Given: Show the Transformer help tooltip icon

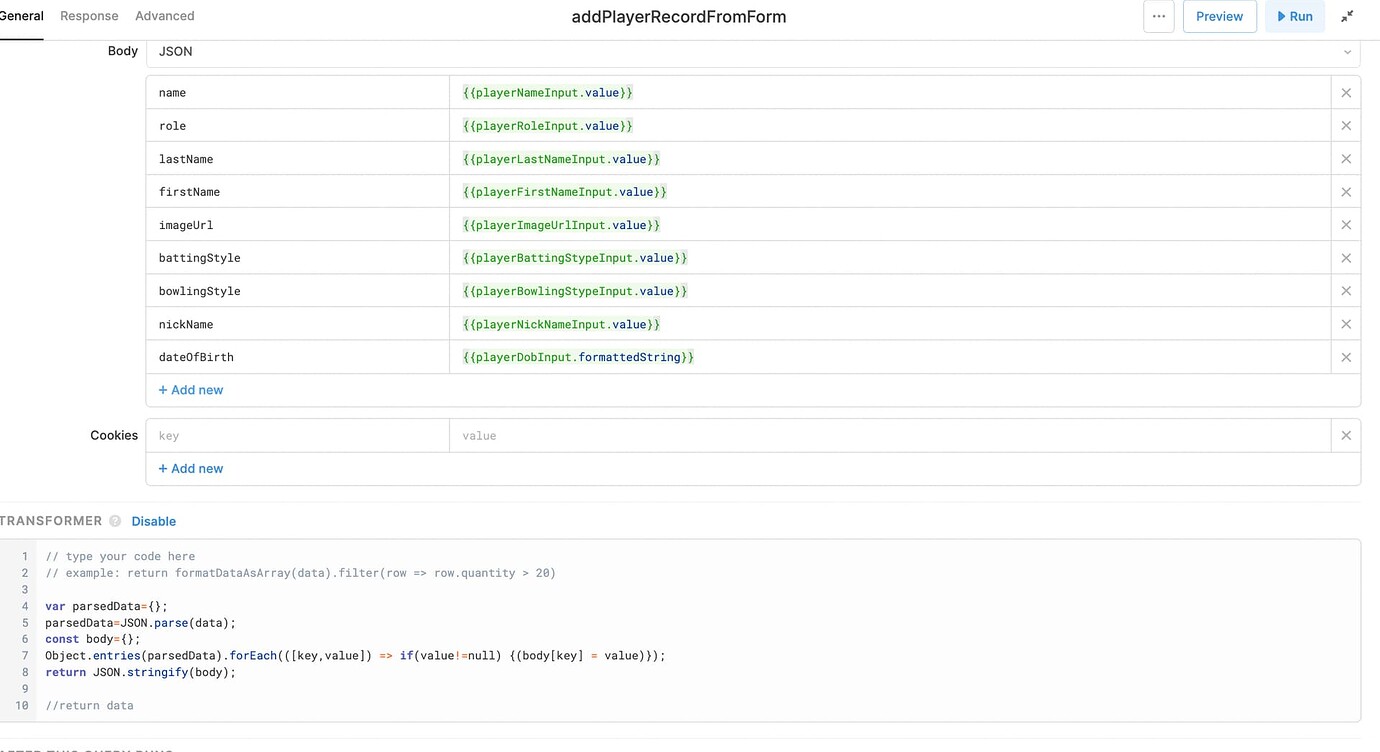Looking at the screenshot, I should point(115,521).
